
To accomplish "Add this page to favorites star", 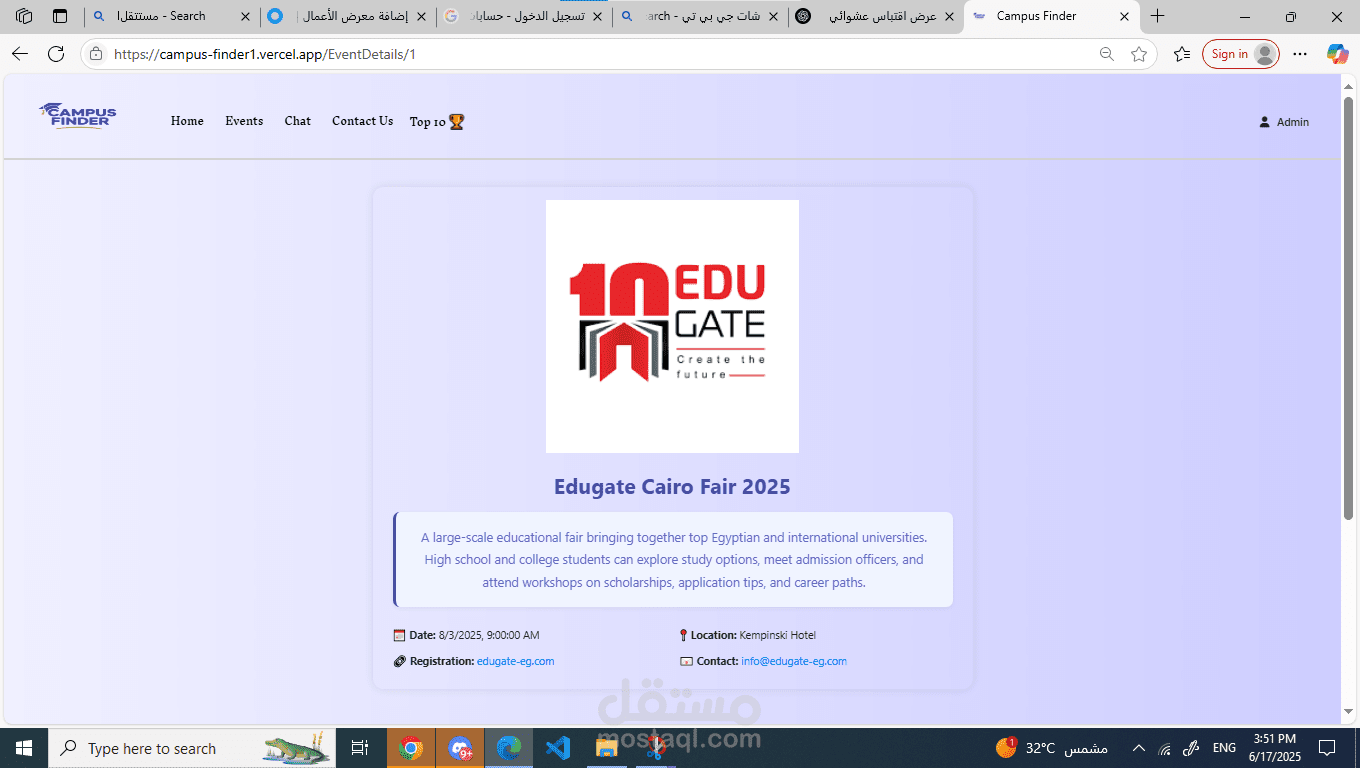I will pos(1139,54).
